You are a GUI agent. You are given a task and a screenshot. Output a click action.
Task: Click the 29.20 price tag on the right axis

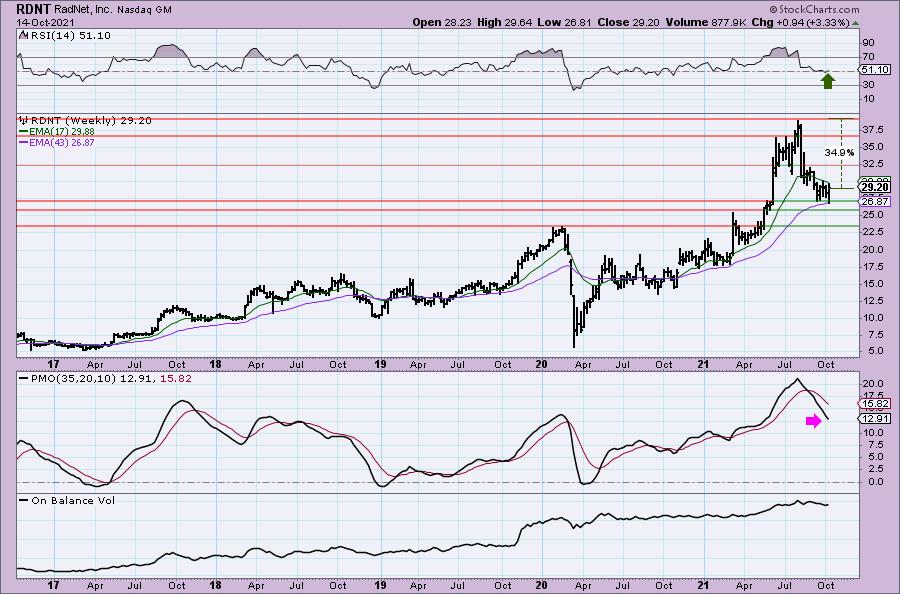(x=875, y=187)
